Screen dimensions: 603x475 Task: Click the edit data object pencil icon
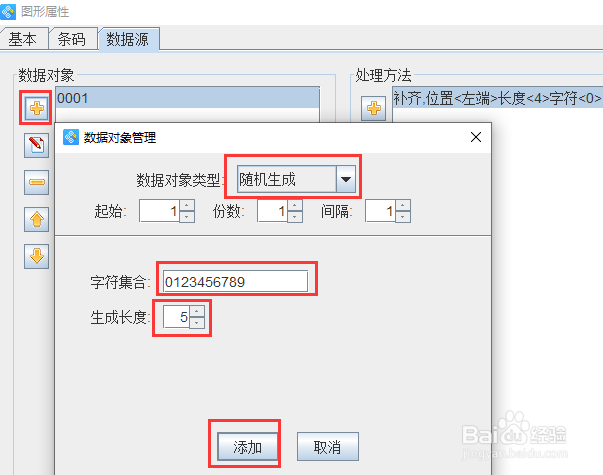(37, 145)
